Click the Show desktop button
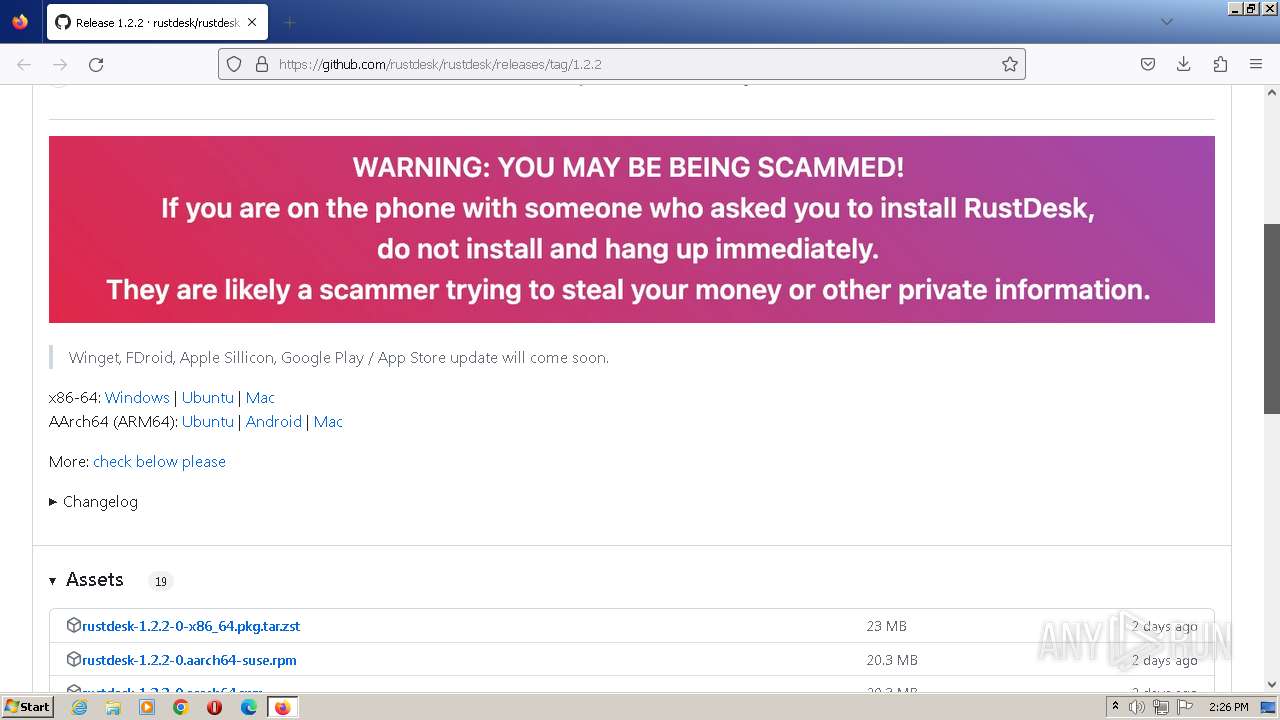 pyautogui.click(x=1270, y=707)
